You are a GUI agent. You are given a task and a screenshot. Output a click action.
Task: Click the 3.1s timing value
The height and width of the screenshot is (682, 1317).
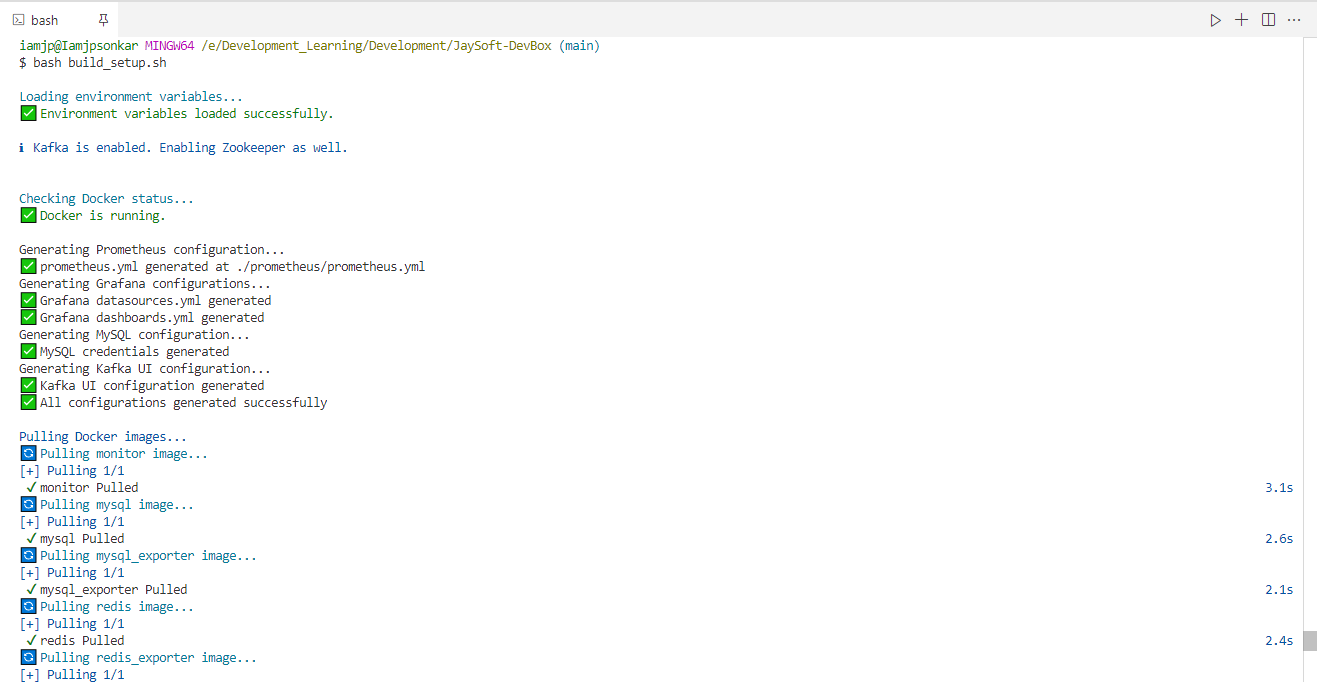[x=1279, y=488]
